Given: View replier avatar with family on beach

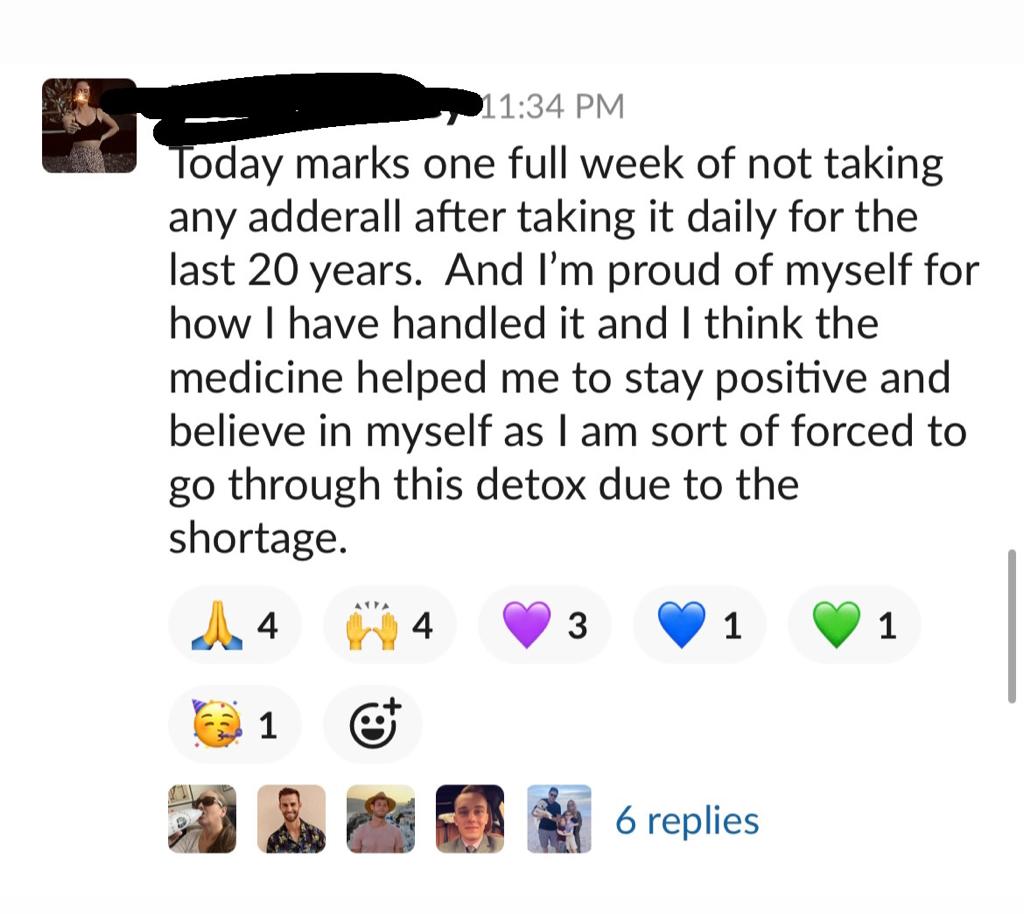Looking at the screenshot, I should (560, 819).
